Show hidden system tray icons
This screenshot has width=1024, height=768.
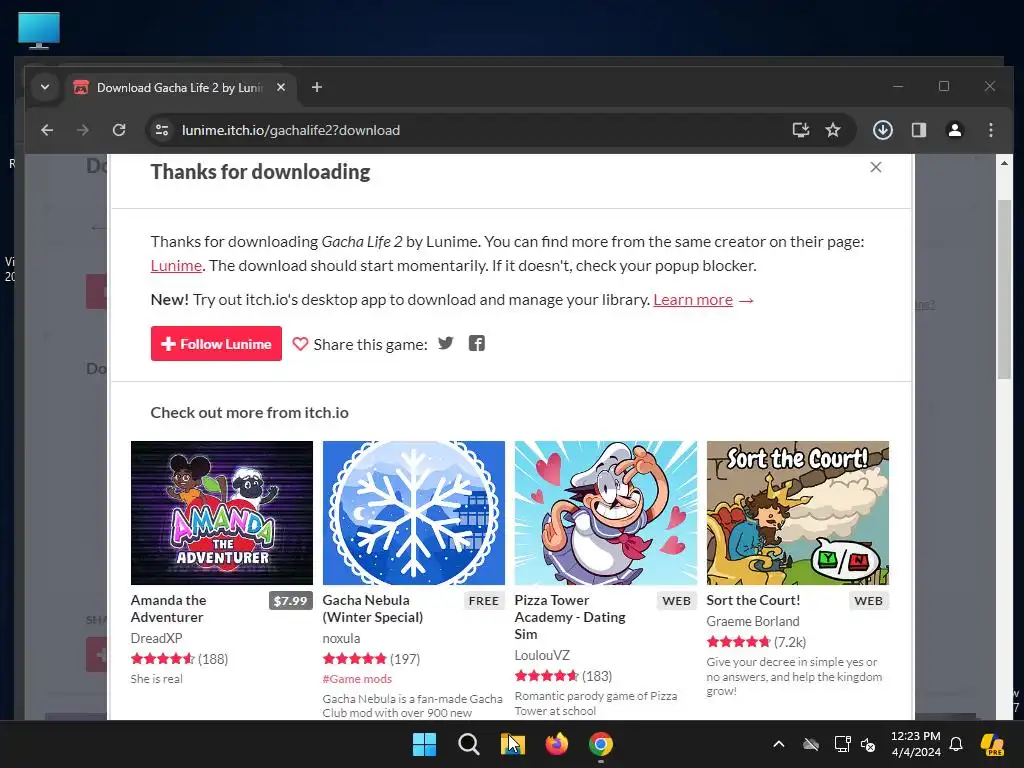tap(778, 744)
